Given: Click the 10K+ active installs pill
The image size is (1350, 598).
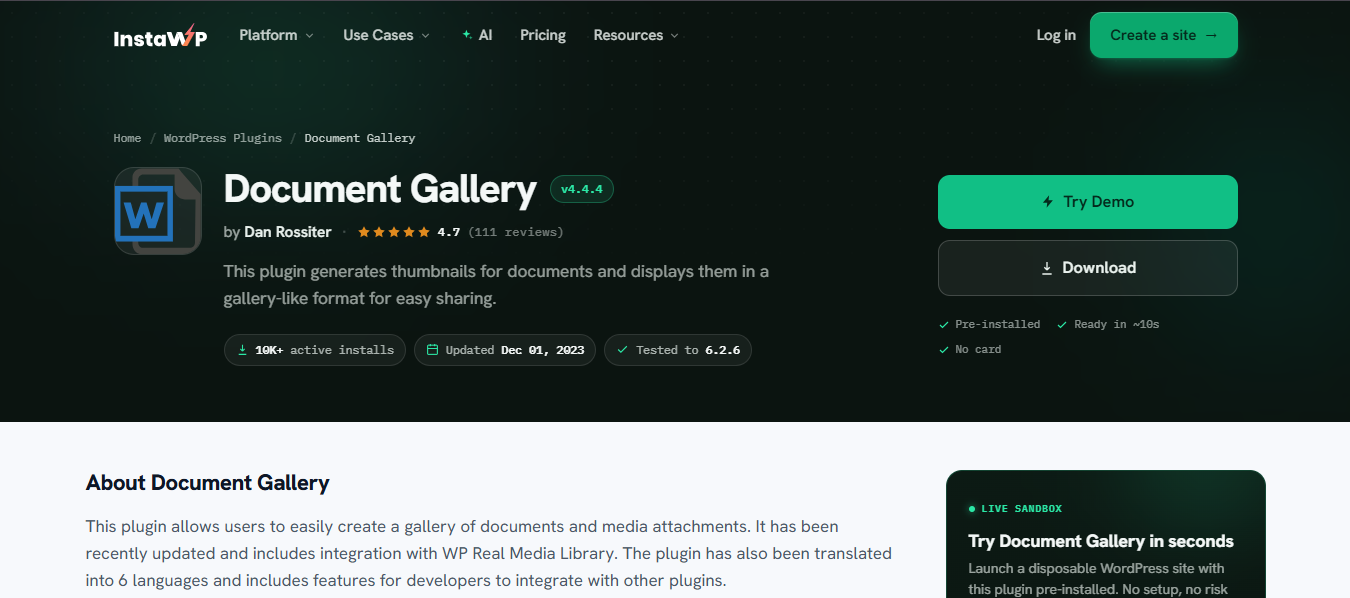Looking at the screenshot, I should [315, 350].
